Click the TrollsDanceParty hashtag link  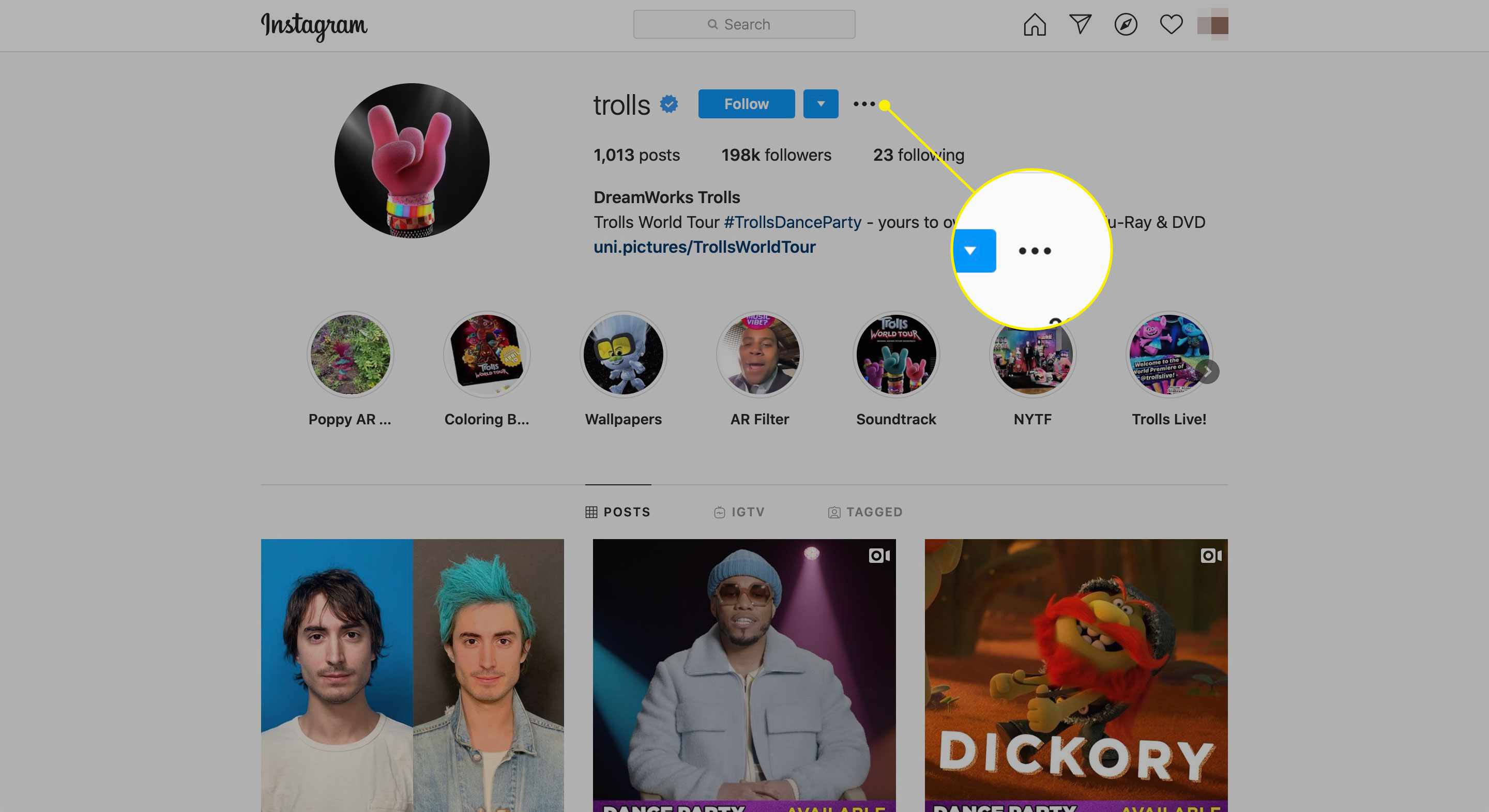point(790,222)
